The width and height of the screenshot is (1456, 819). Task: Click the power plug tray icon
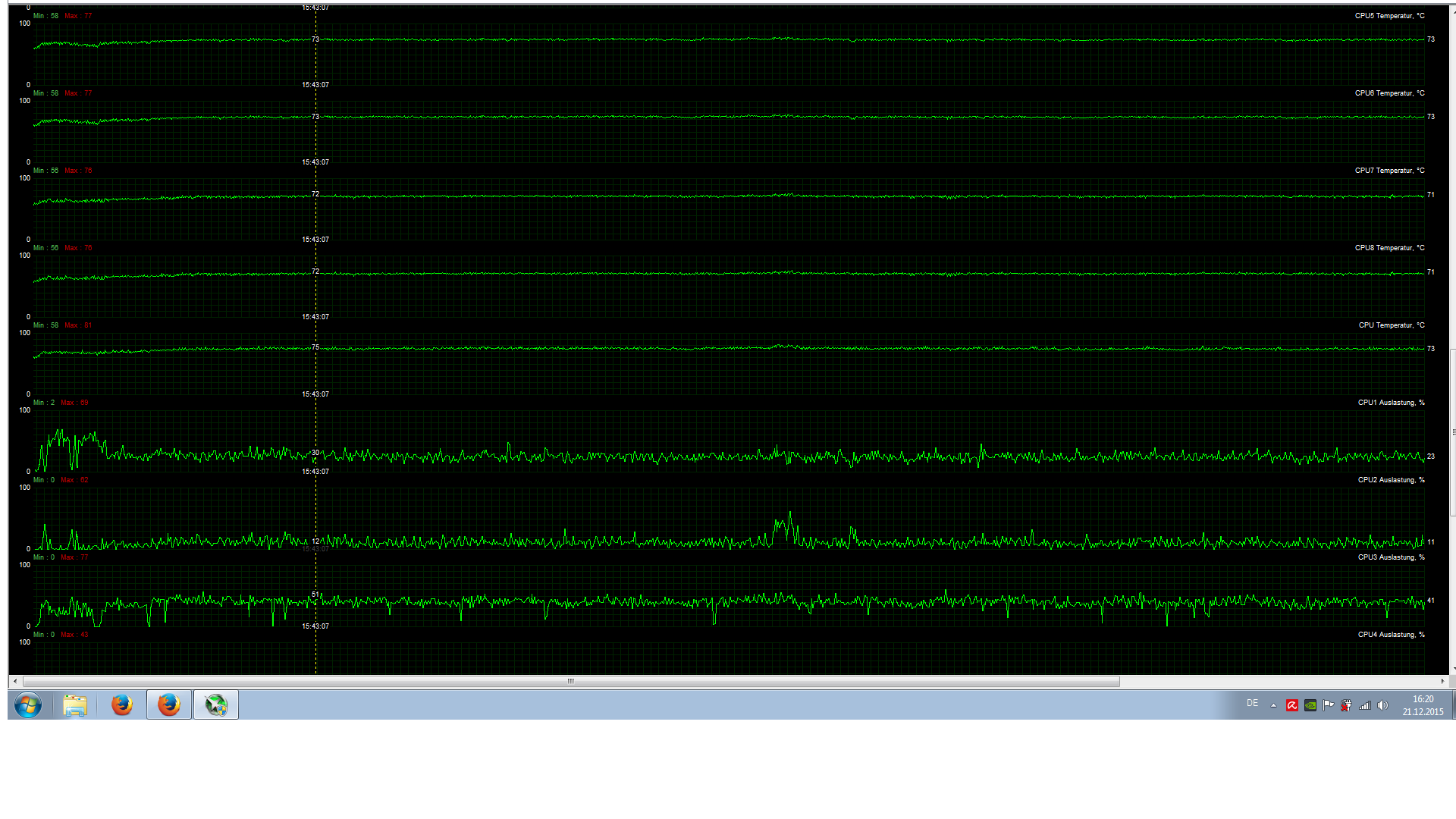coord(1346,705)
